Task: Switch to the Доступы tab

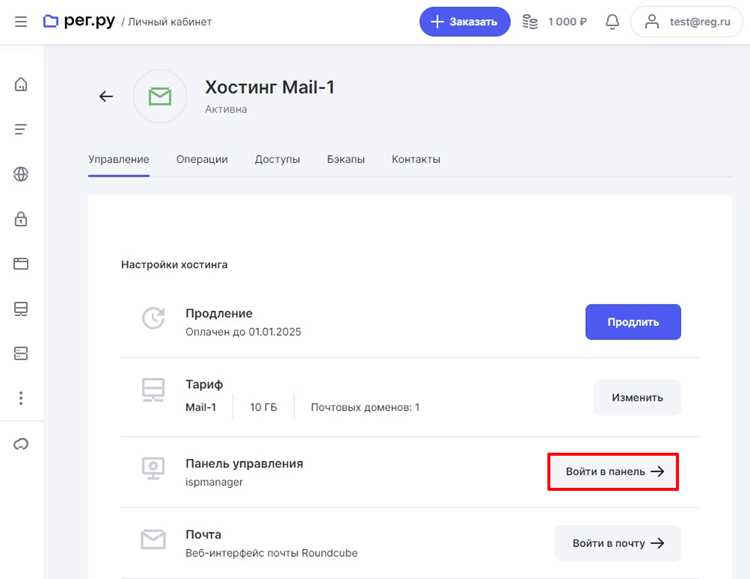Action: [x=277, y=159]
